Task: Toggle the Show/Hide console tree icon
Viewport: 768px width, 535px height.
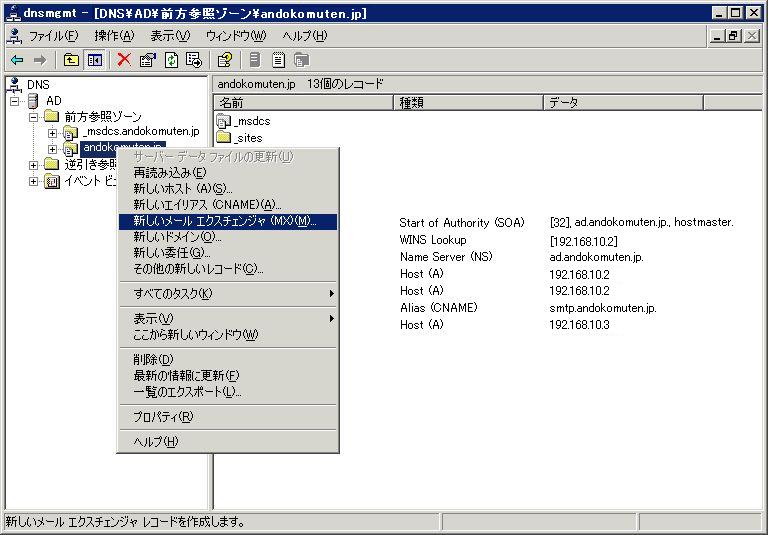Action: tap(94, 60)
